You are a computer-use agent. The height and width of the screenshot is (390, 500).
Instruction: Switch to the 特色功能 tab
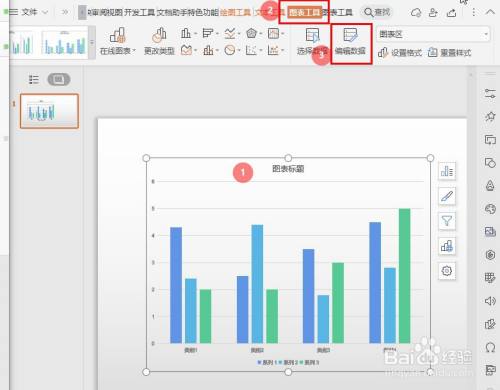tap(203, 13)
